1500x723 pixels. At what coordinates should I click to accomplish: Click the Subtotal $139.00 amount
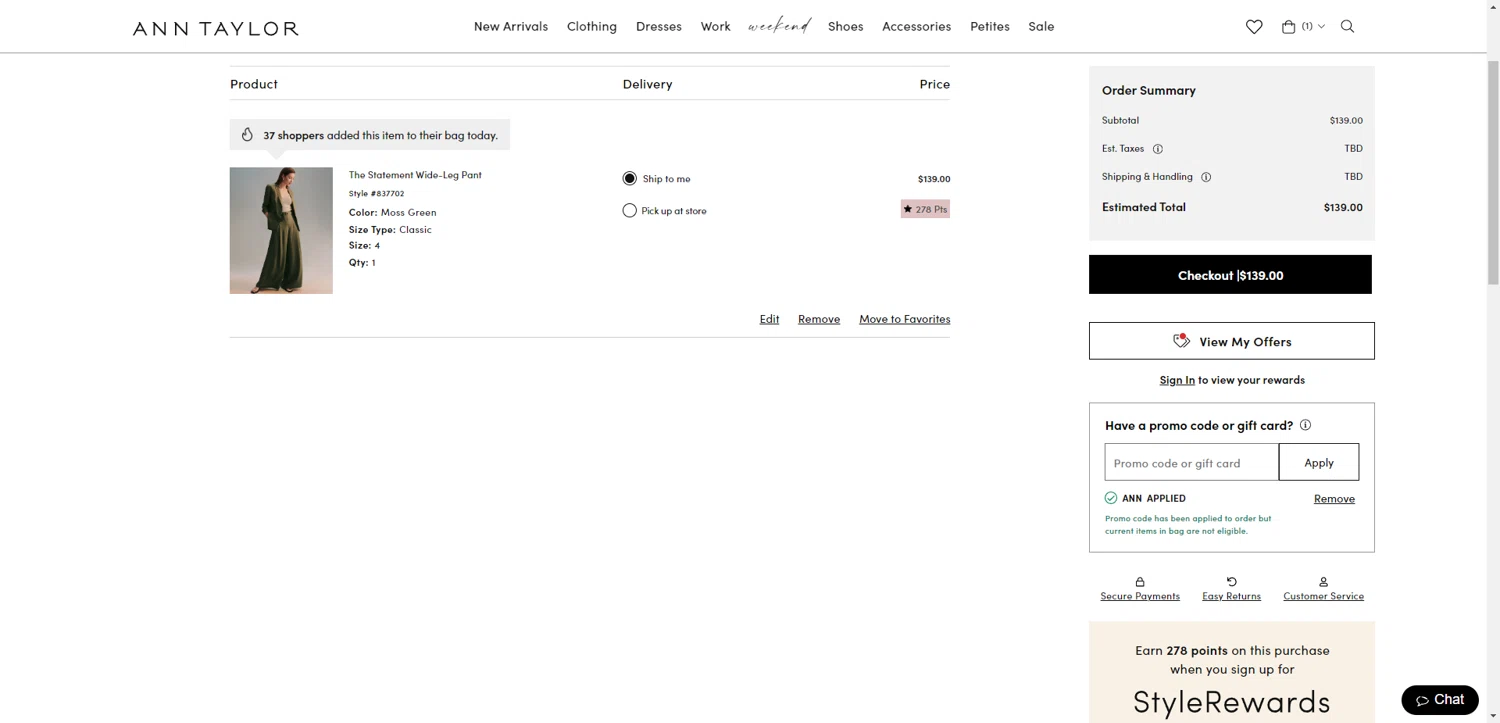pyautogui.click(x=1346, y=120)
